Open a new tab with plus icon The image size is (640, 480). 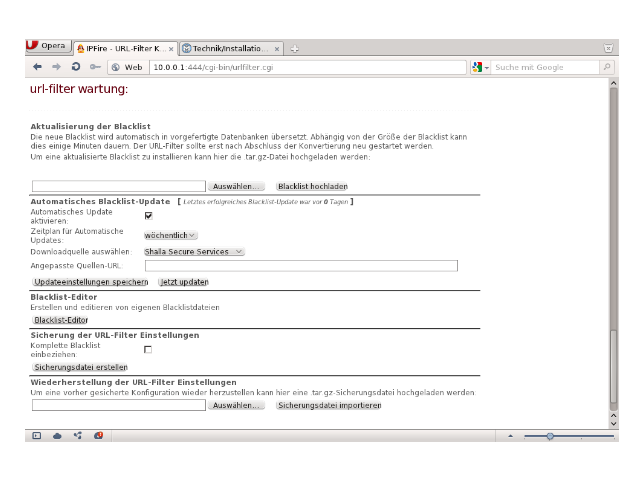pyautogui.click(x=294, y=49)
